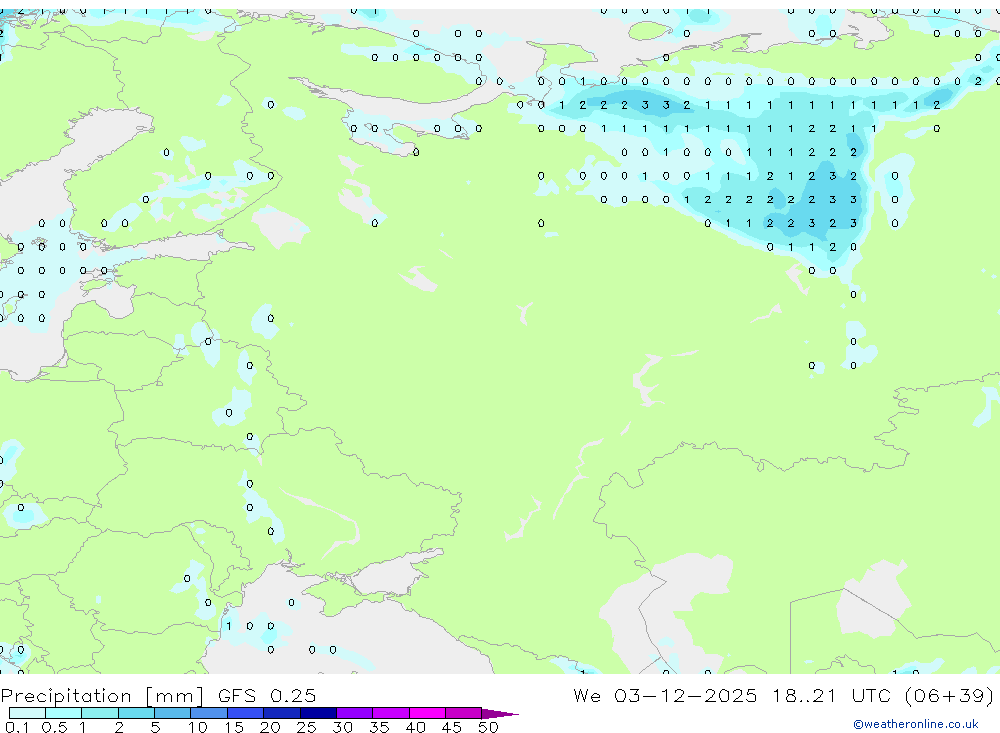Viewport: 1000px width, 733px height.
Task: Click the '40' legend label
Action: coord(415,727)
